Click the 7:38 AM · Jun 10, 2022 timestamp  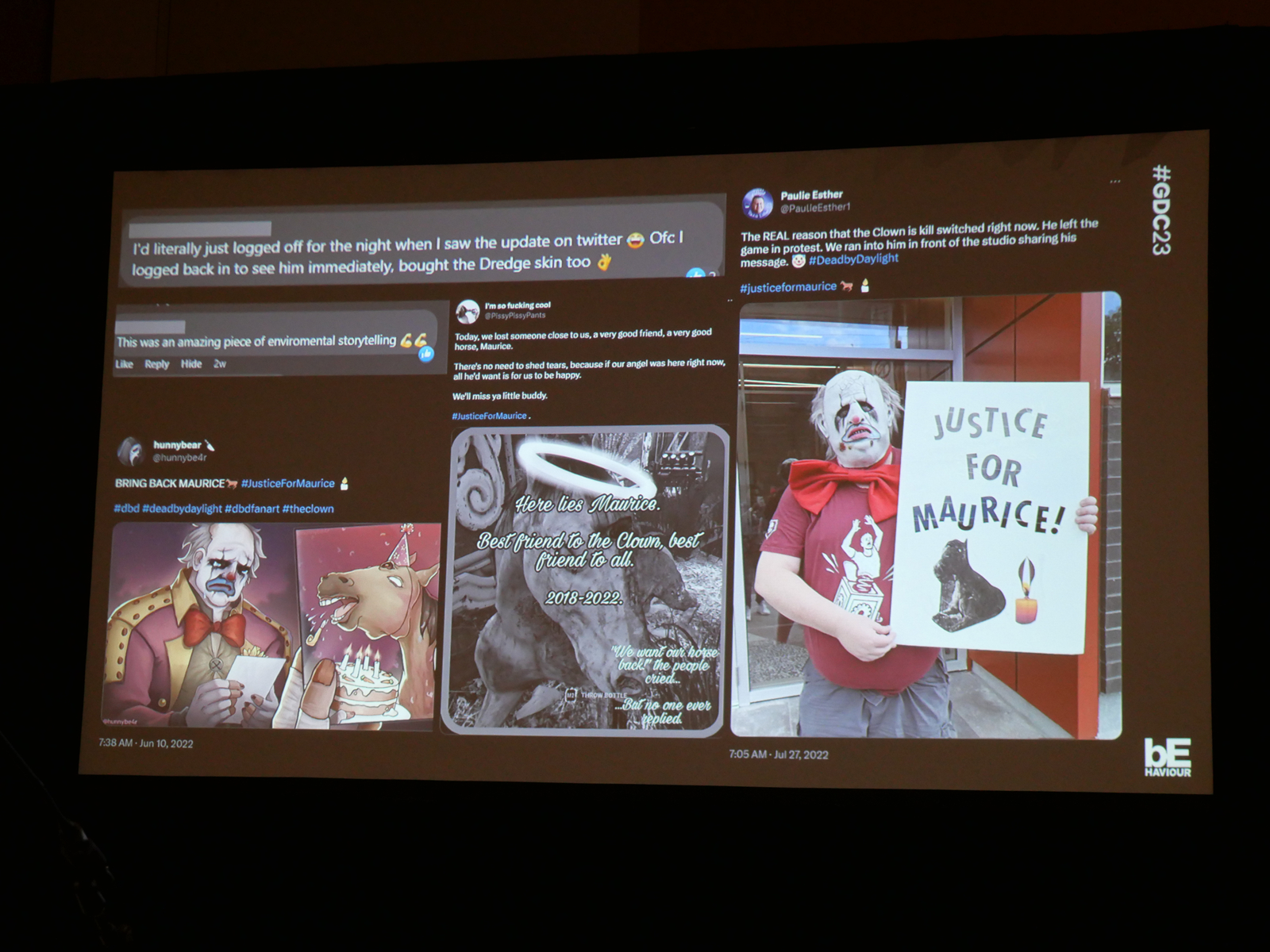point(146,743)
